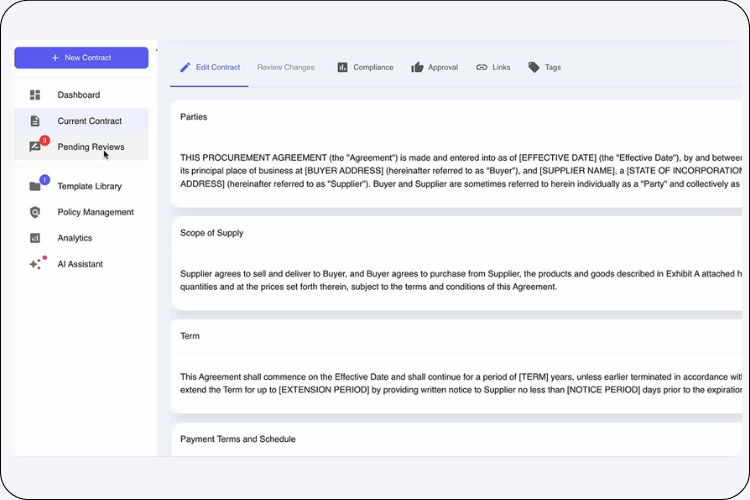
Task: Open Dashboard via its grid icon
Action: click(35, 95)
